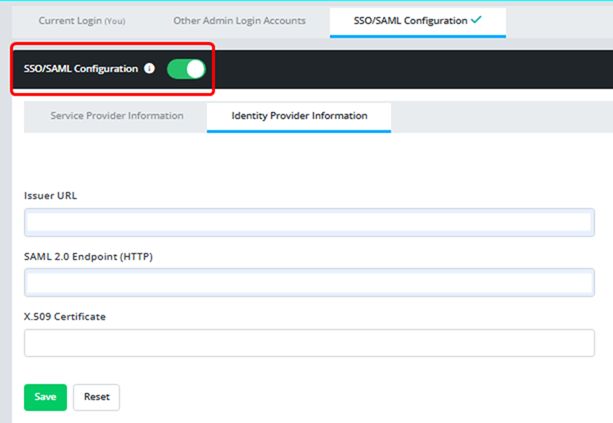The image size is (613, 423).
Task: Open the Other Admin Login Accounts tab
Action: tap(239, 21)
